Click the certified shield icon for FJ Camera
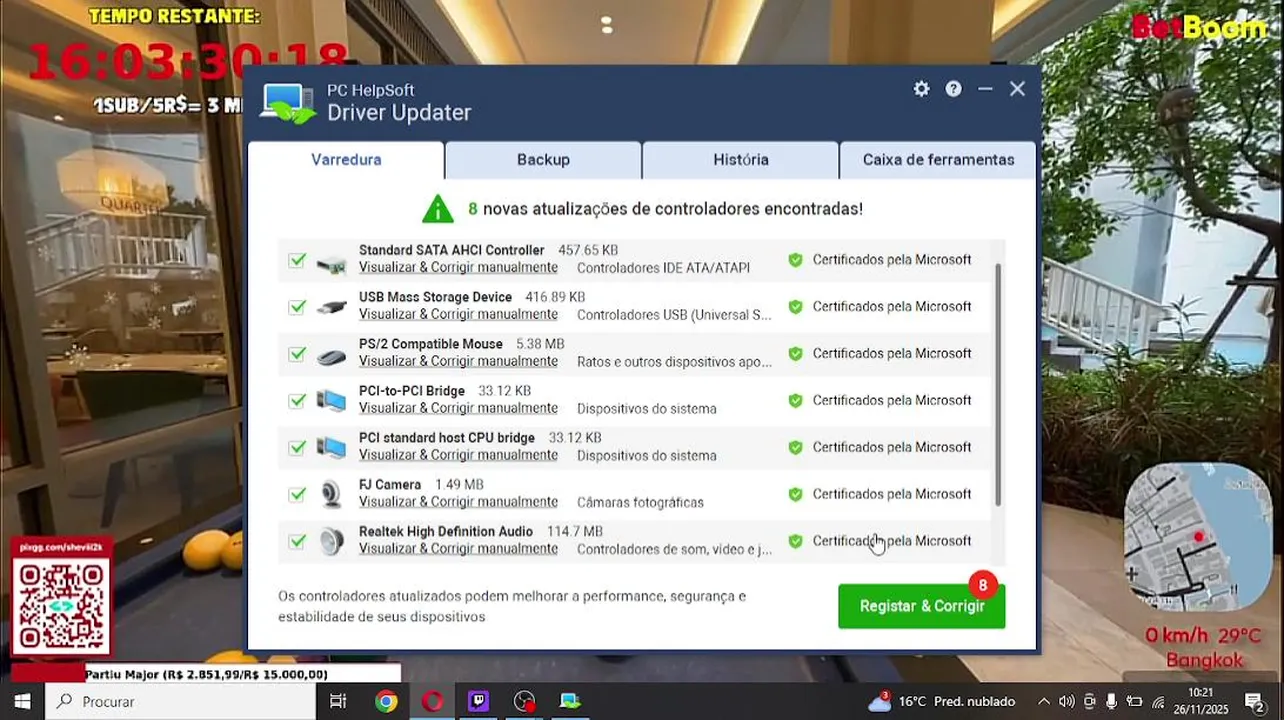 click(x=795, y=494)
